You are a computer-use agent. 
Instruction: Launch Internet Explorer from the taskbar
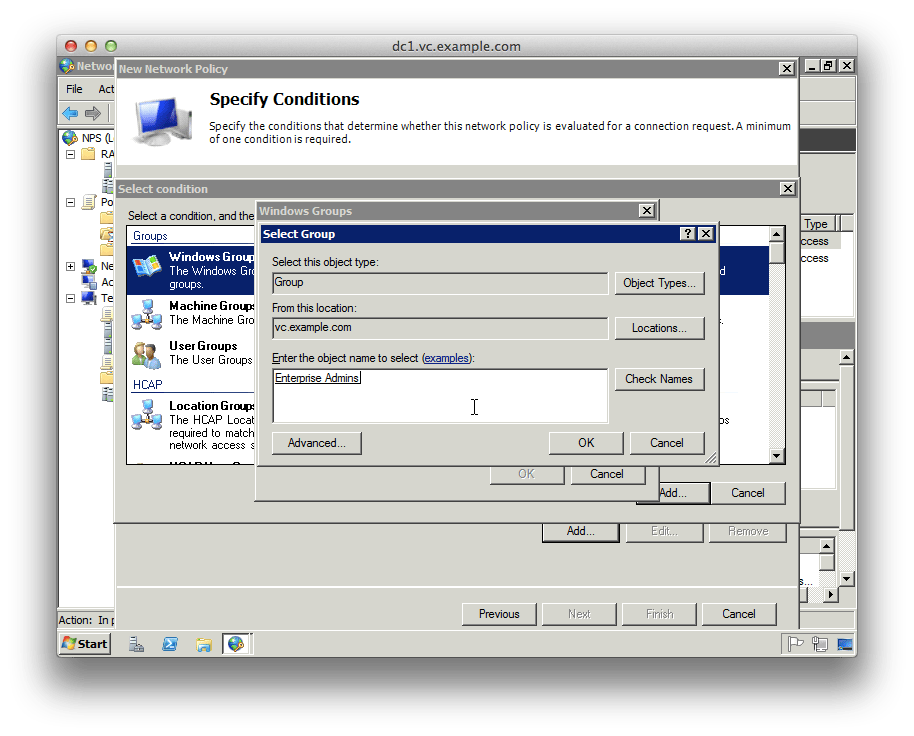235,644
